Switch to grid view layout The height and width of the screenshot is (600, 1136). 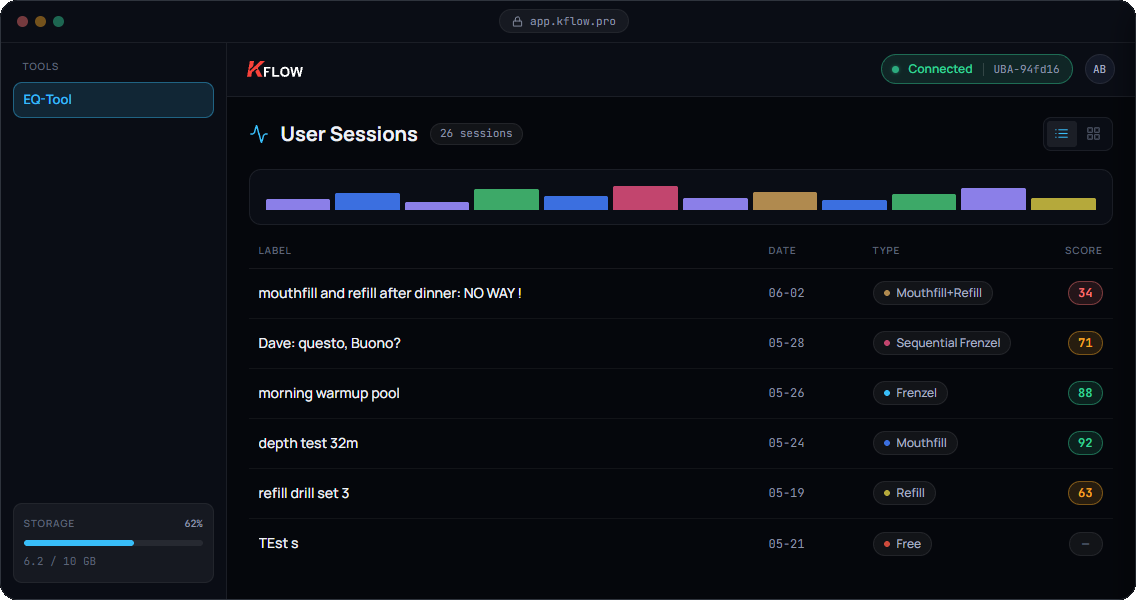pyautogui.click(x=1093, y=134)
